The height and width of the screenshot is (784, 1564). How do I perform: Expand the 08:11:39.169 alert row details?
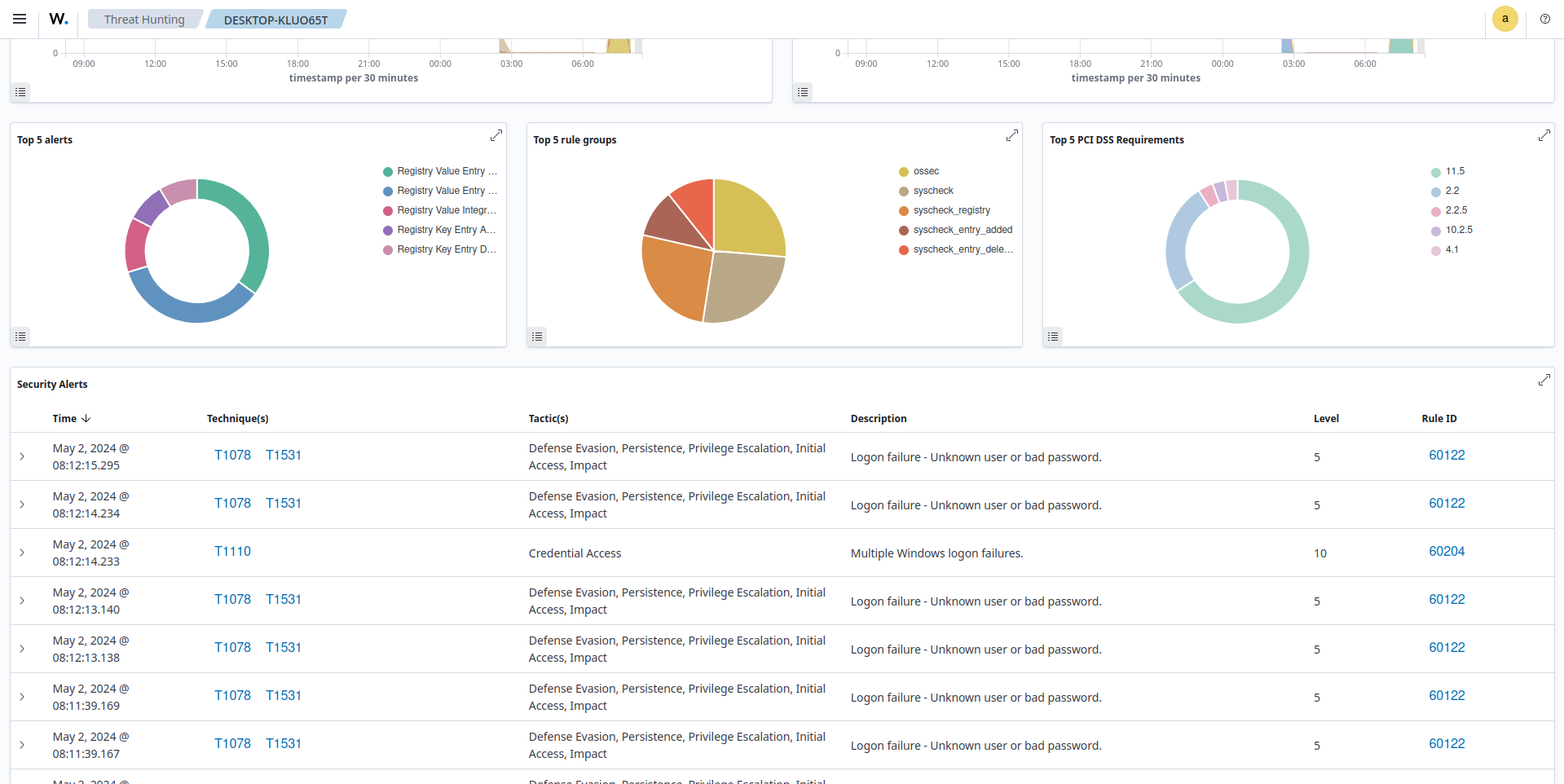(x=22, y=697)
